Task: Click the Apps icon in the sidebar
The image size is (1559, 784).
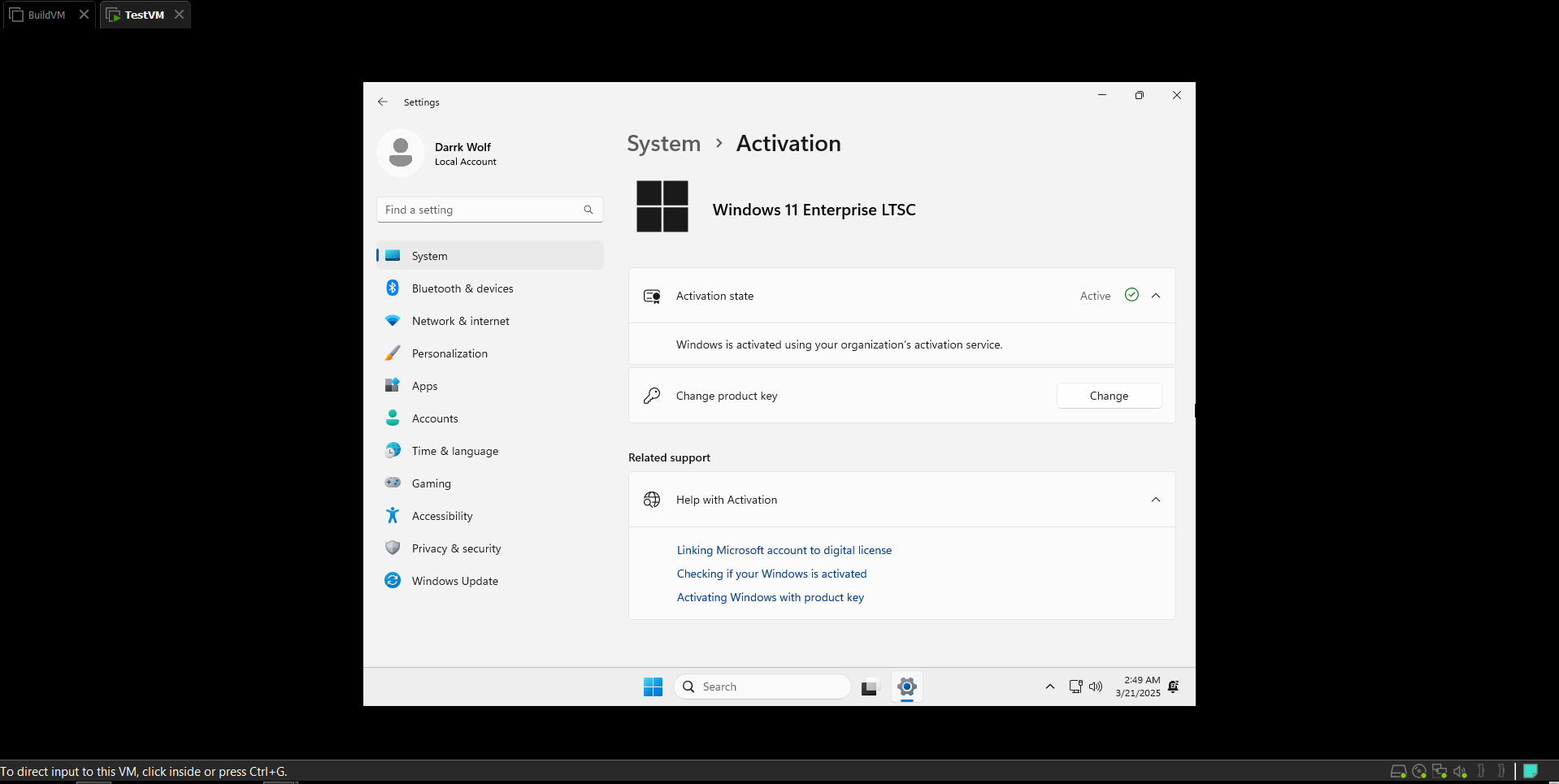Action: [393, 386]
